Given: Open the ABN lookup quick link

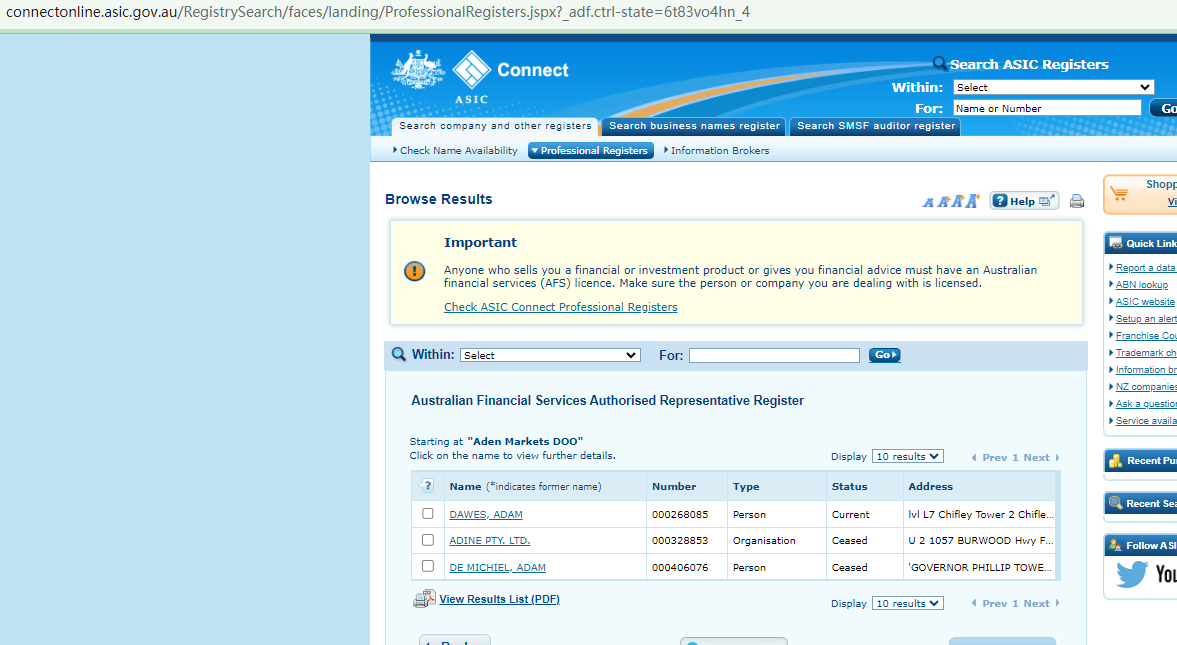Looking at the screenshot, I should [x=1142, y=285].
